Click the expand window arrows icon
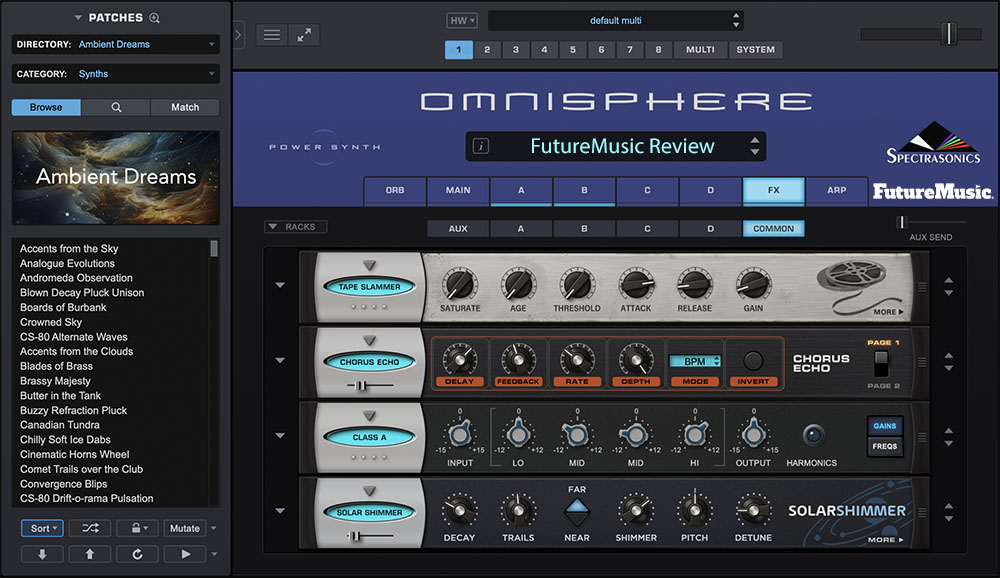The image size is (1000, 578). tap(304, 35)
